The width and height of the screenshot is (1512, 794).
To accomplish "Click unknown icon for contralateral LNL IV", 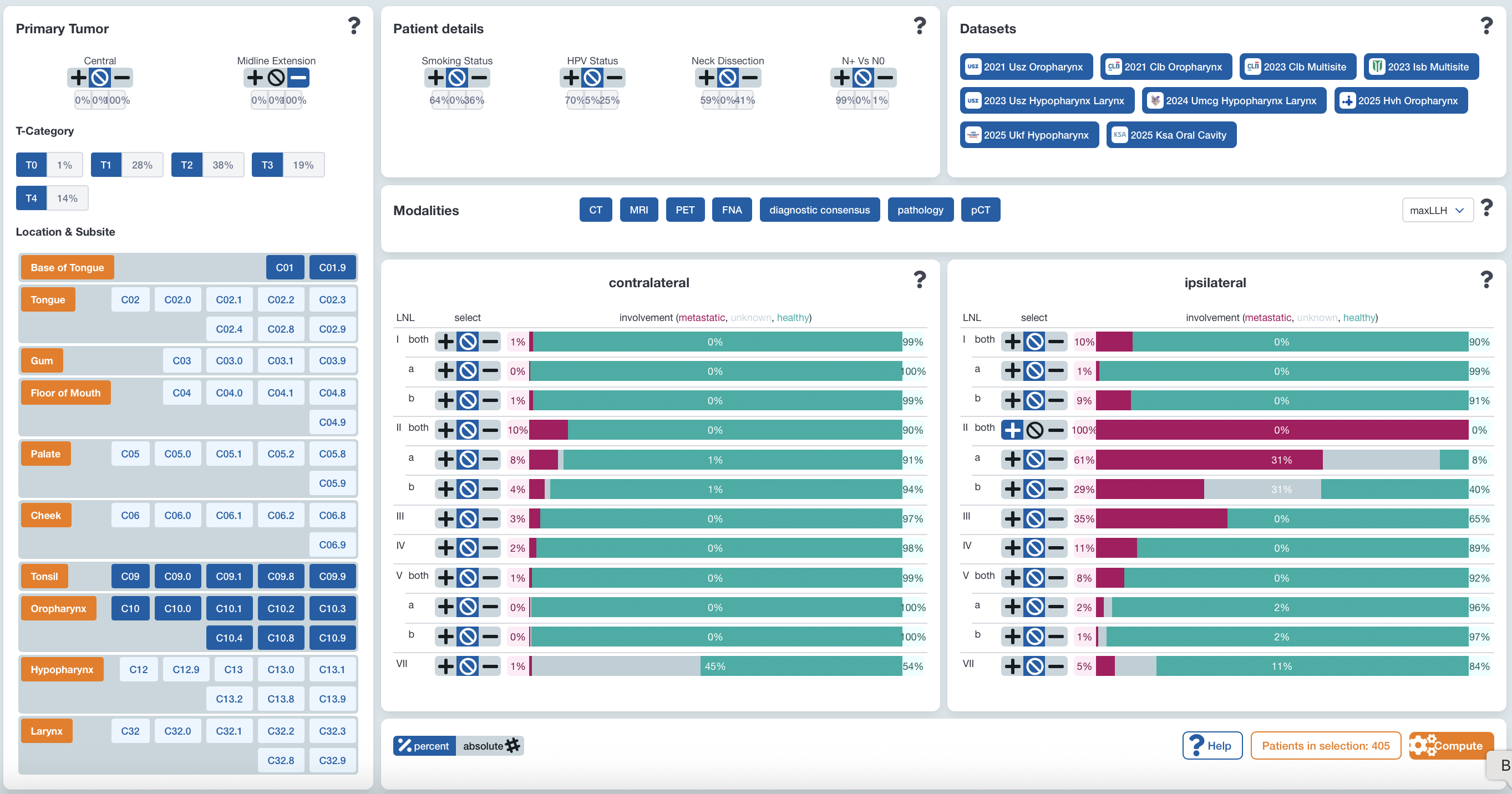I will click(x=468, y=548).
